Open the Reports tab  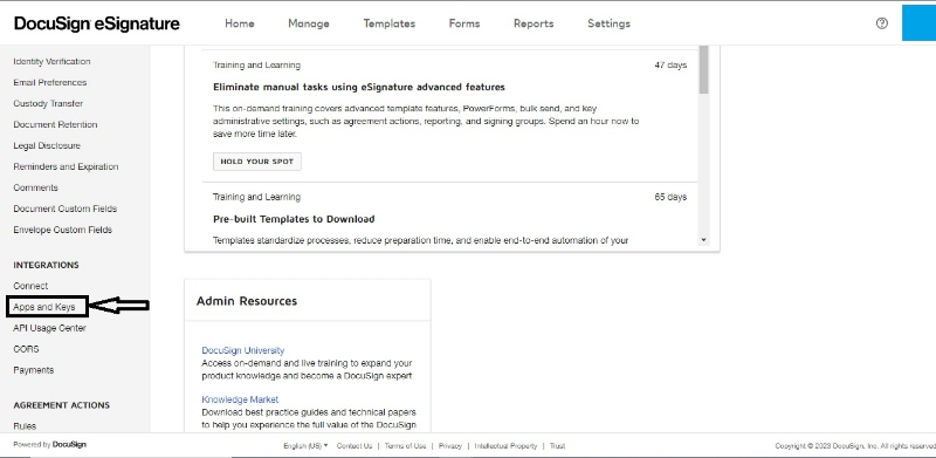pyautogui.click(x=534, y=24)
